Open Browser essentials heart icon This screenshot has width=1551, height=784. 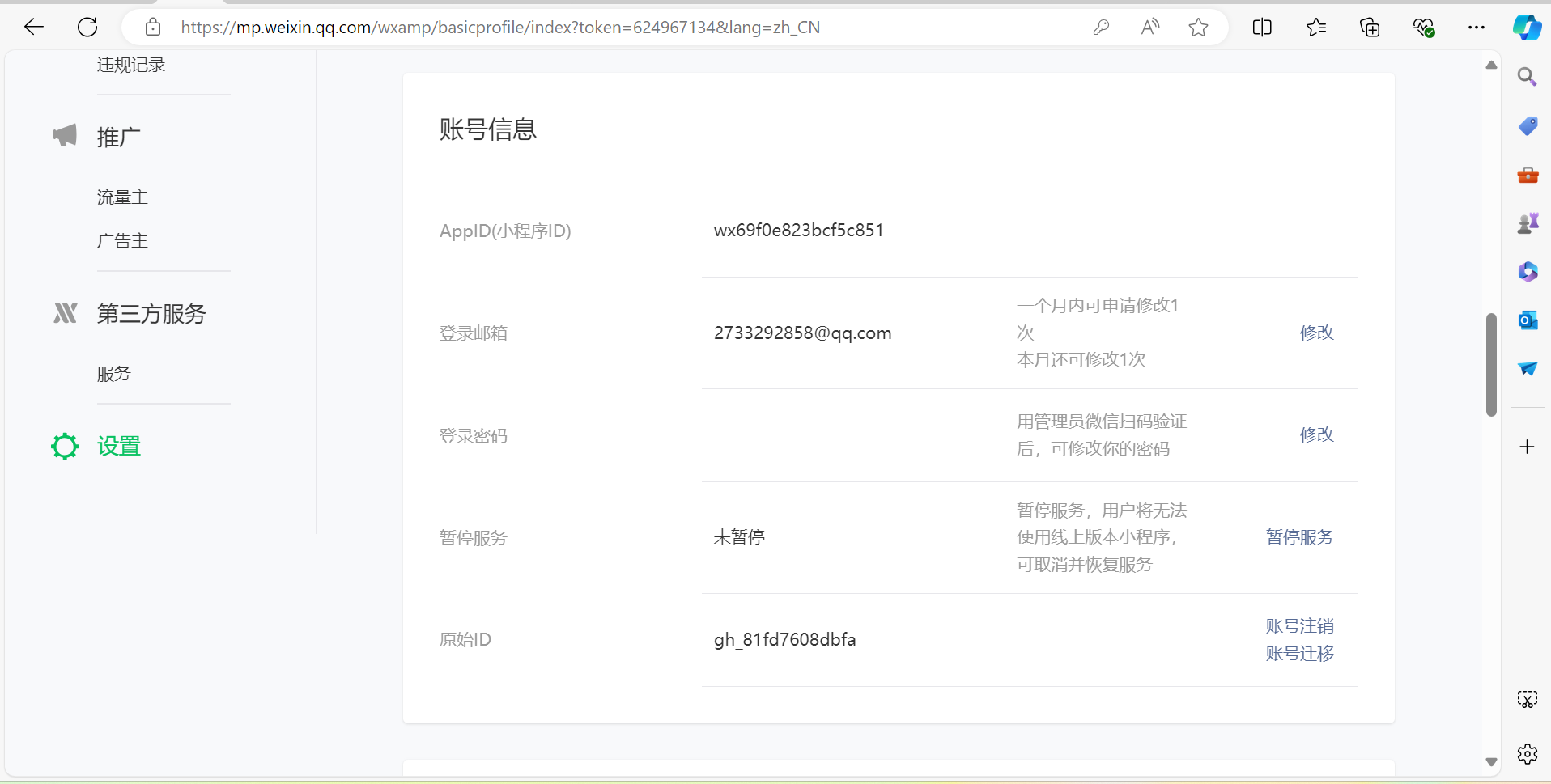[x=1423, y=28]
